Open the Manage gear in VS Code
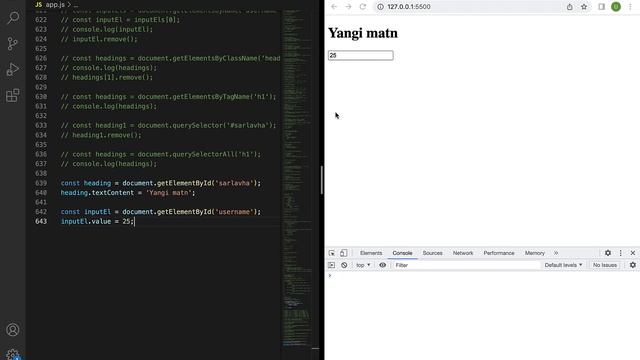 (x=13, y=354)
